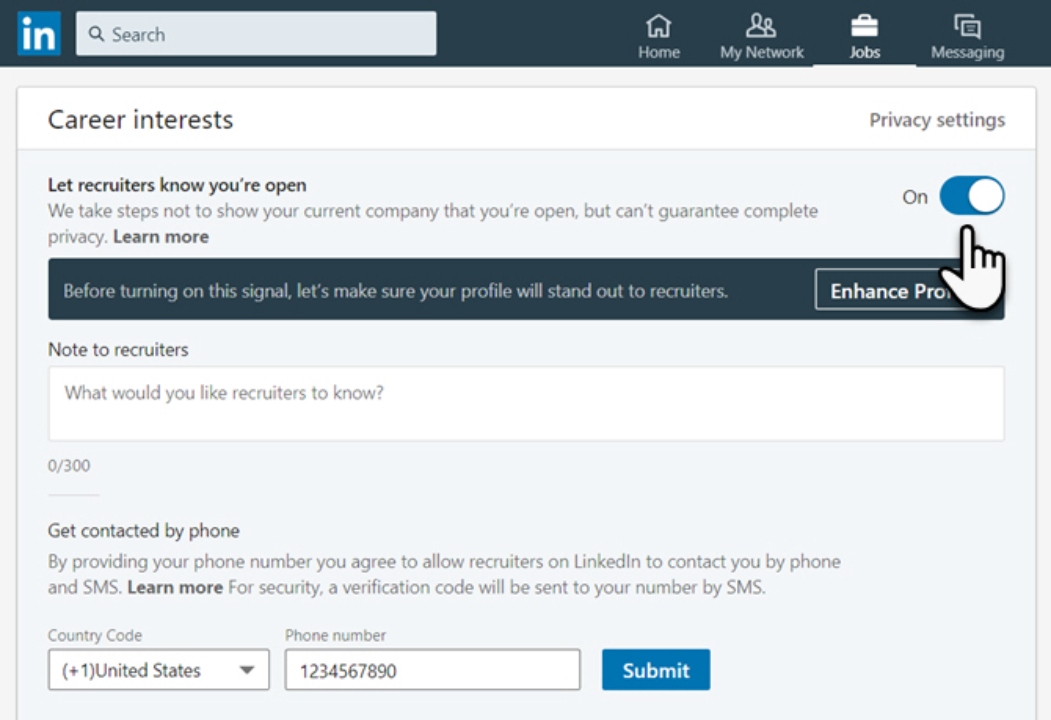Expand the Country Code dropdown
This screenshot has height=720, width=1051.
[x=159, y=669]
